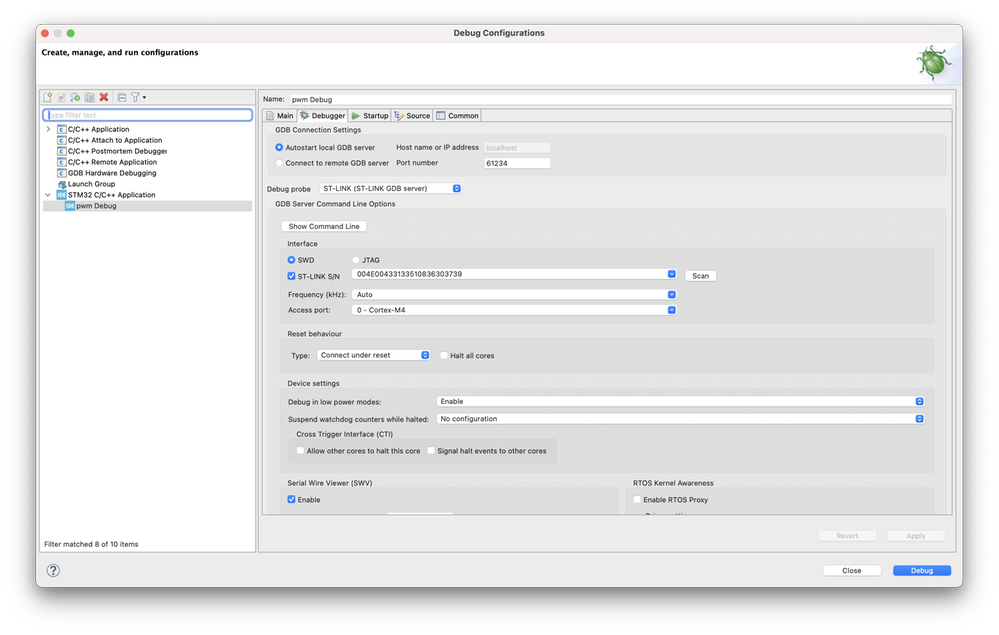This screenshot has width=999, height=635.
Task: Select the JTAG interface option
Action: point(356,260)
